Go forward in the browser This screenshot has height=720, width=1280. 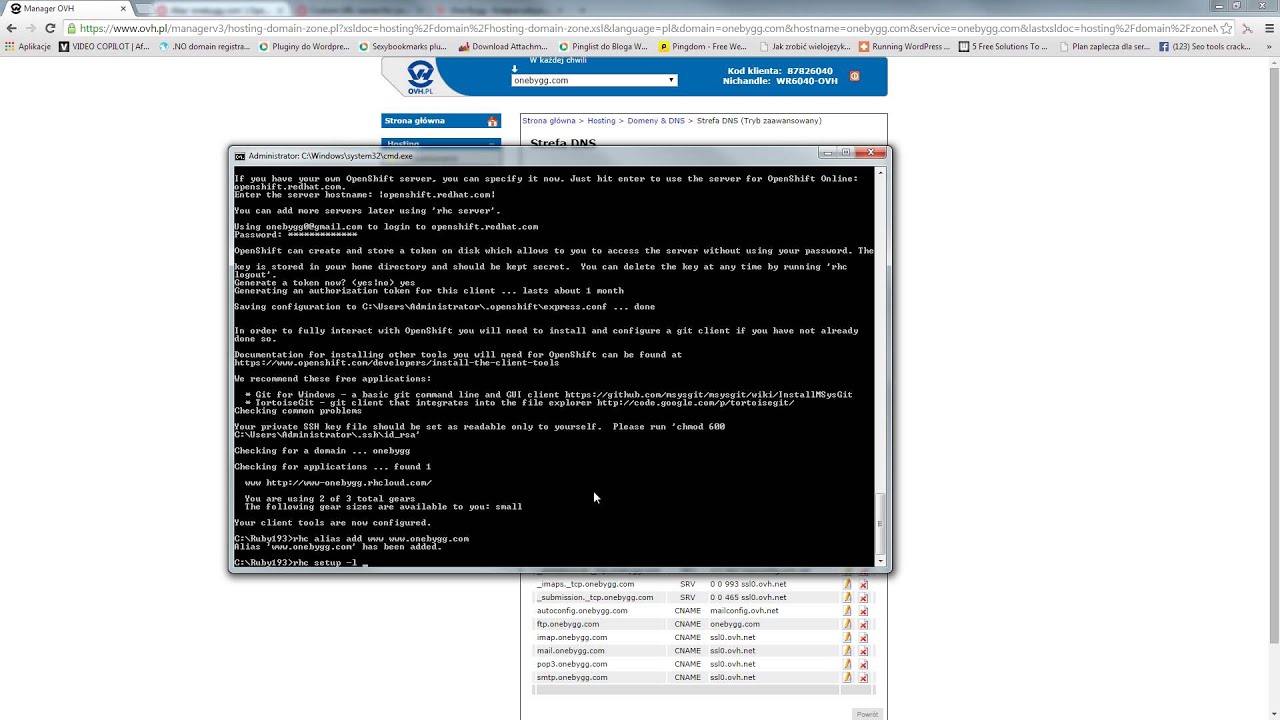point(31,28)
